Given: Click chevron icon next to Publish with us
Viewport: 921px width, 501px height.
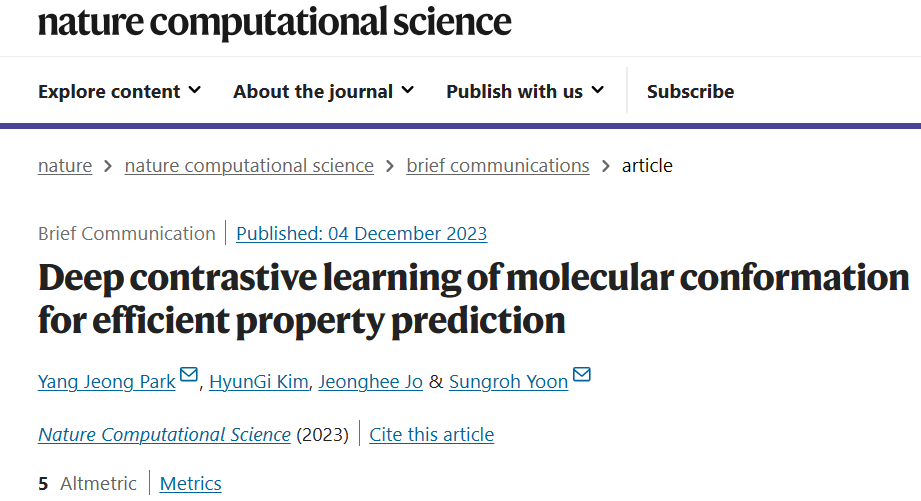Looking at the screenshot, I should [x=597, y=90].
